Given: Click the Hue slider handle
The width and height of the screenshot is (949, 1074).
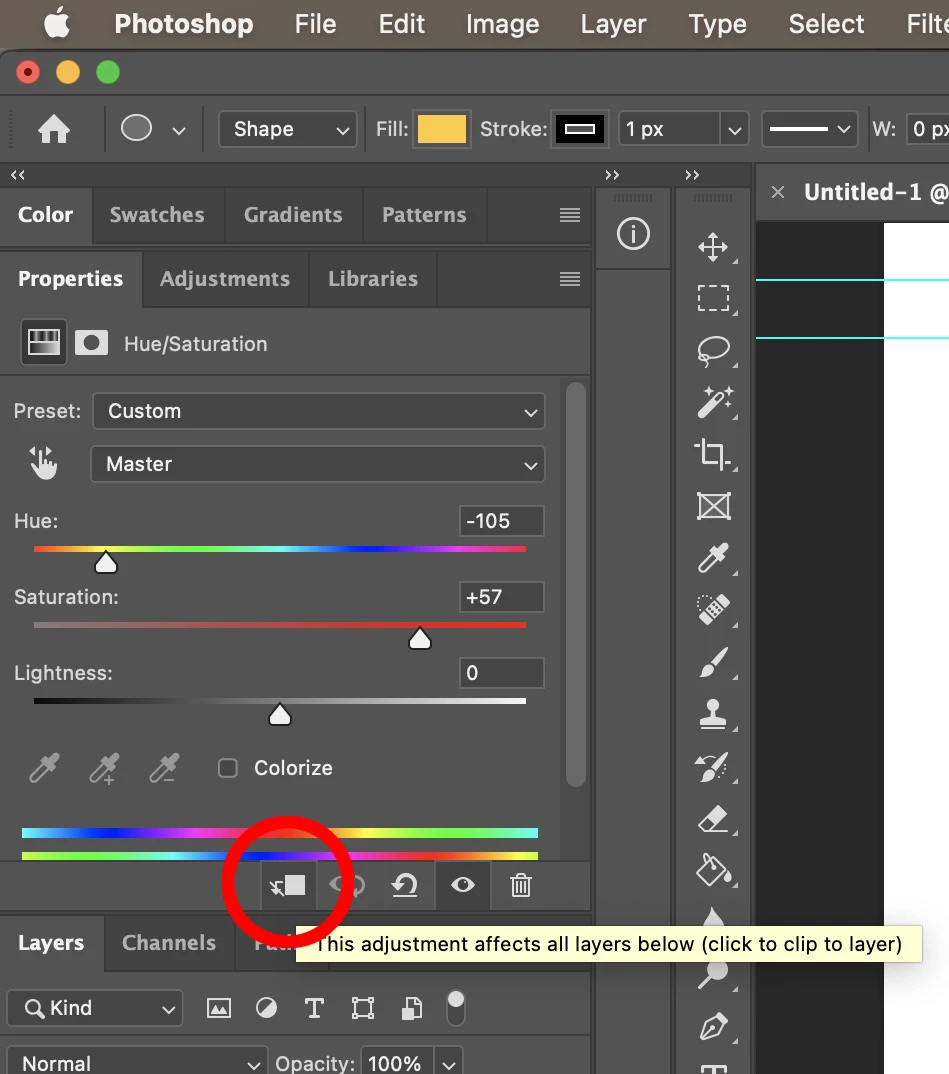Looking at the screenshot, I should [x=105, y=562].
